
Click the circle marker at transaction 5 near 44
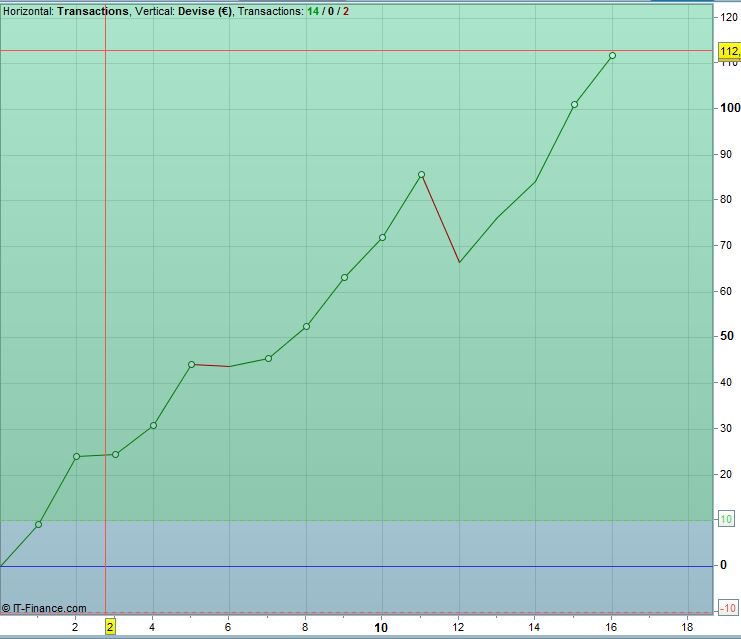coord(191,364)
